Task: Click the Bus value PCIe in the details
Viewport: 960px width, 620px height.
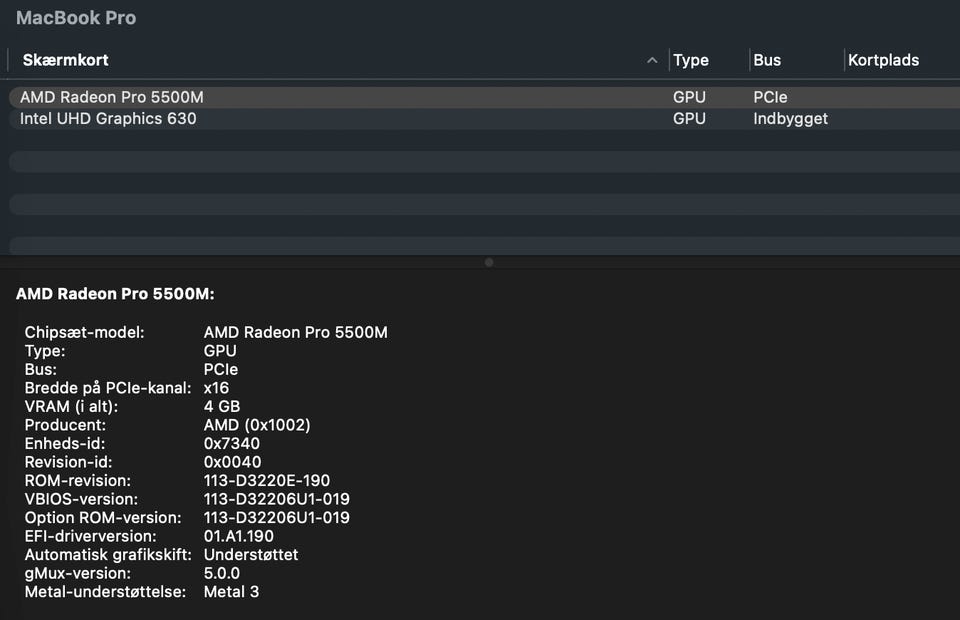Action: coord(221,370)
